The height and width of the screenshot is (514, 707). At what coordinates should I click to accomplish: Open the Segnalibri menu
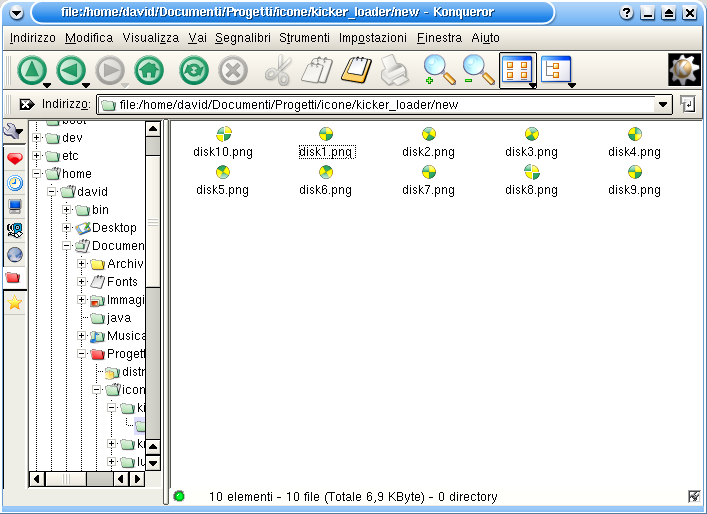coord(243,38)
